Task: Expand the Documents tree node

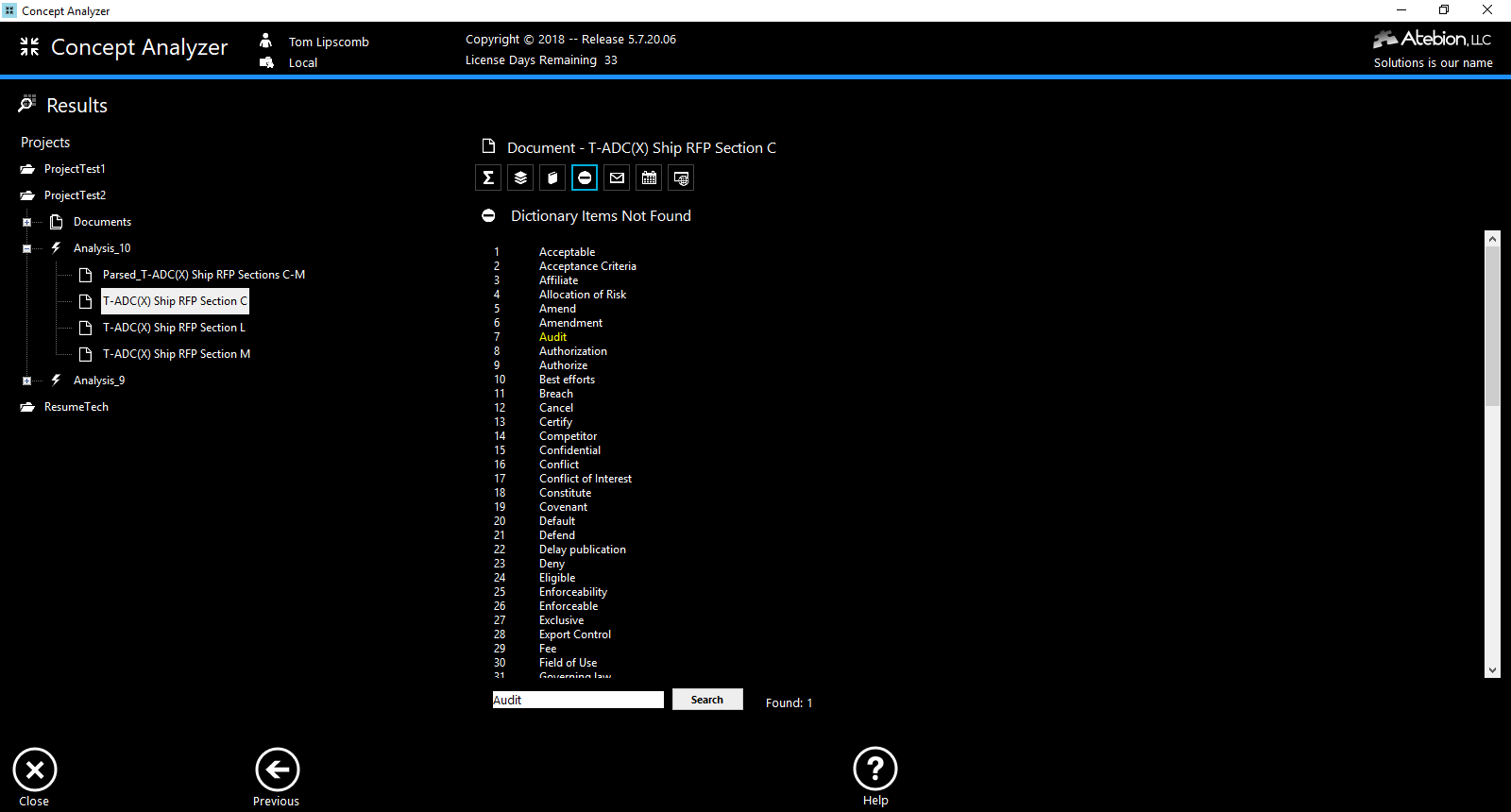Action: 26,223
